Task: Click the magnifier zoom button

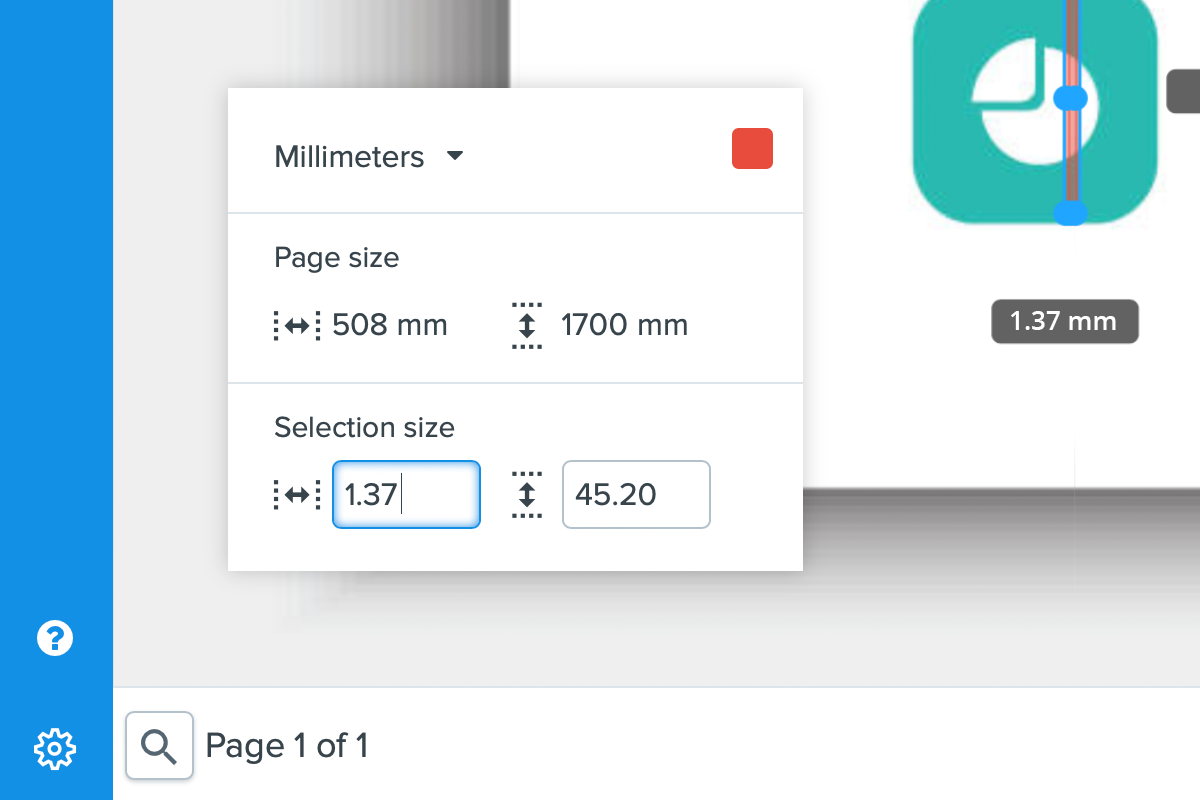Action: pos(159,745)
